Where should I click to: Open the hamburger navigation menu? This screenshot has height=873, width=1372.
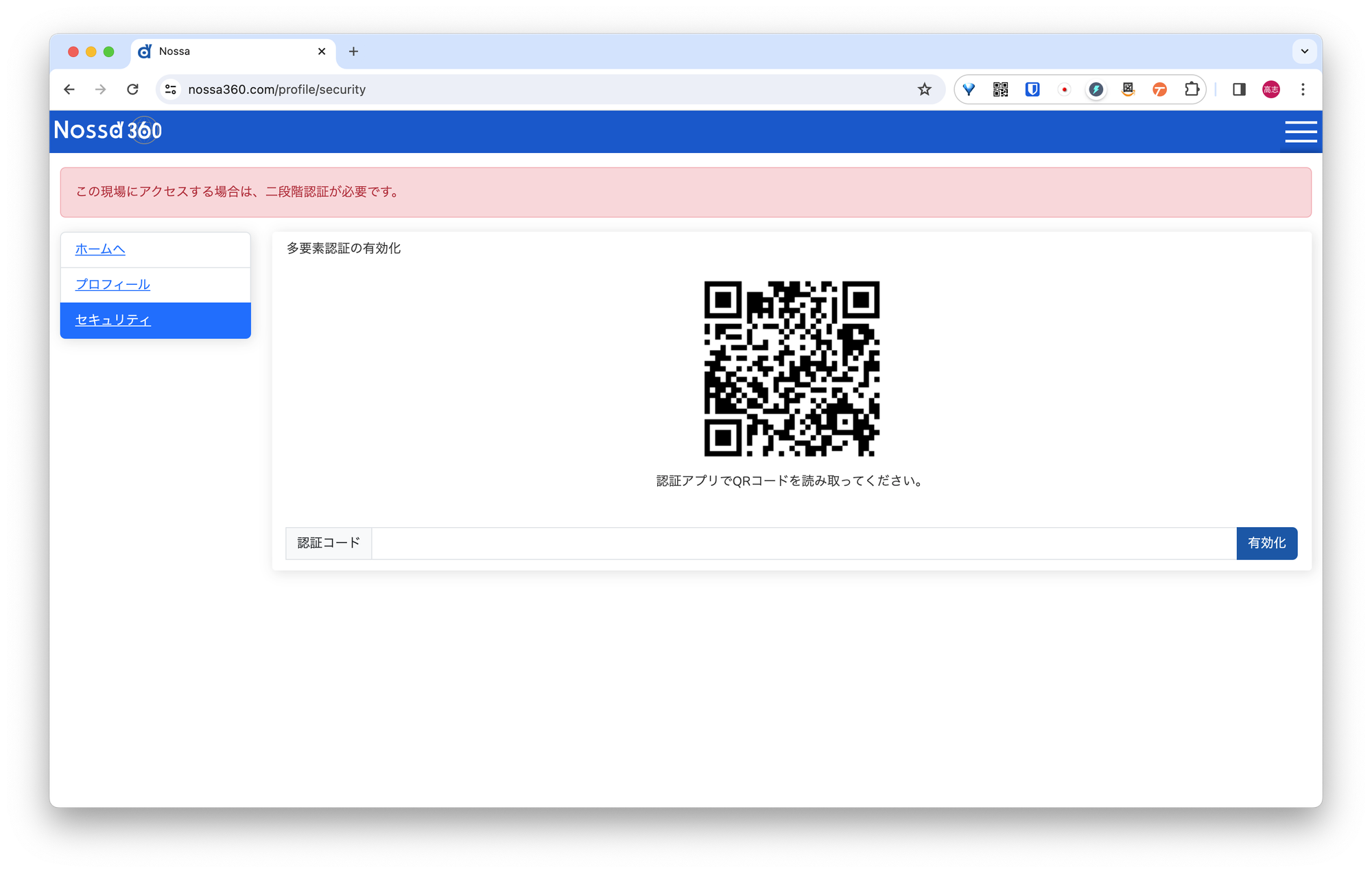(1301, 131)
